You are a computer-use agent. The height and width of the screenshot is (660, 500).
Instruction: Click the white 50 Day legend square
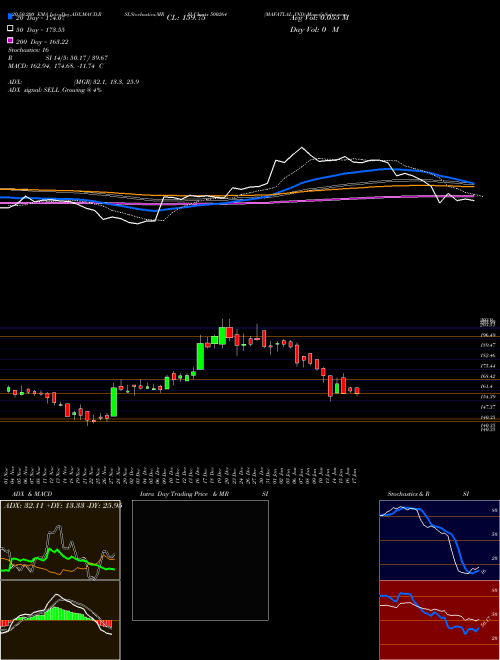pos(10,29)
